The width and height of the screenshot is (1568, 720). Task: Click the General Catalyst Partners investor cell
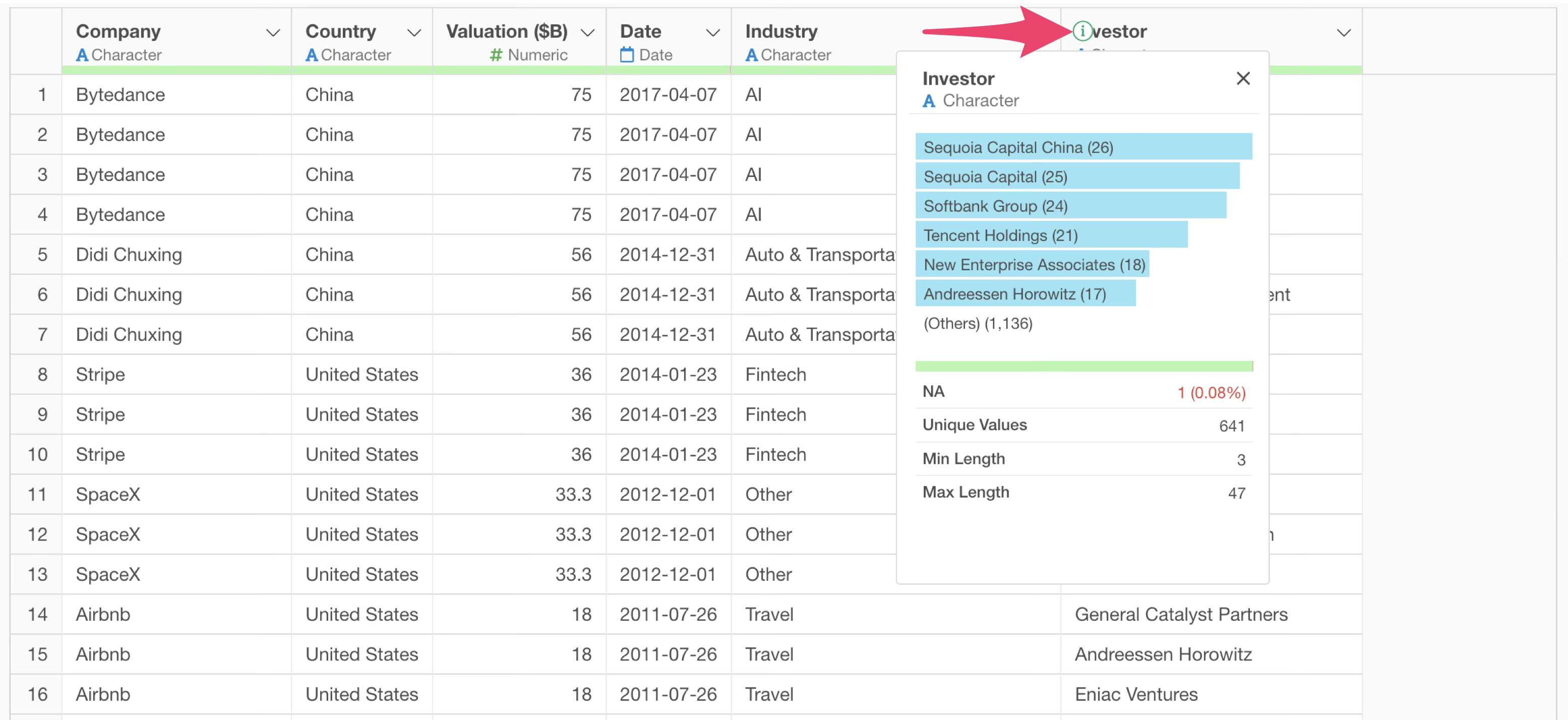coord(1211,614)
